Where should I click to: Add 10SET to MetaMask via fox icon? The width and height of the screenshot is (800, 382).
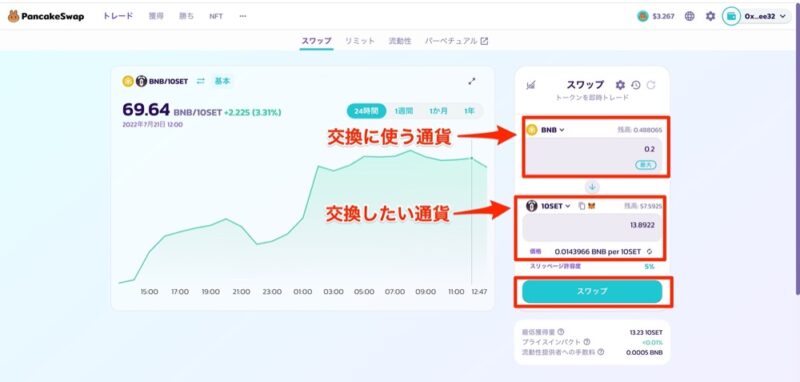coord(592,206)
